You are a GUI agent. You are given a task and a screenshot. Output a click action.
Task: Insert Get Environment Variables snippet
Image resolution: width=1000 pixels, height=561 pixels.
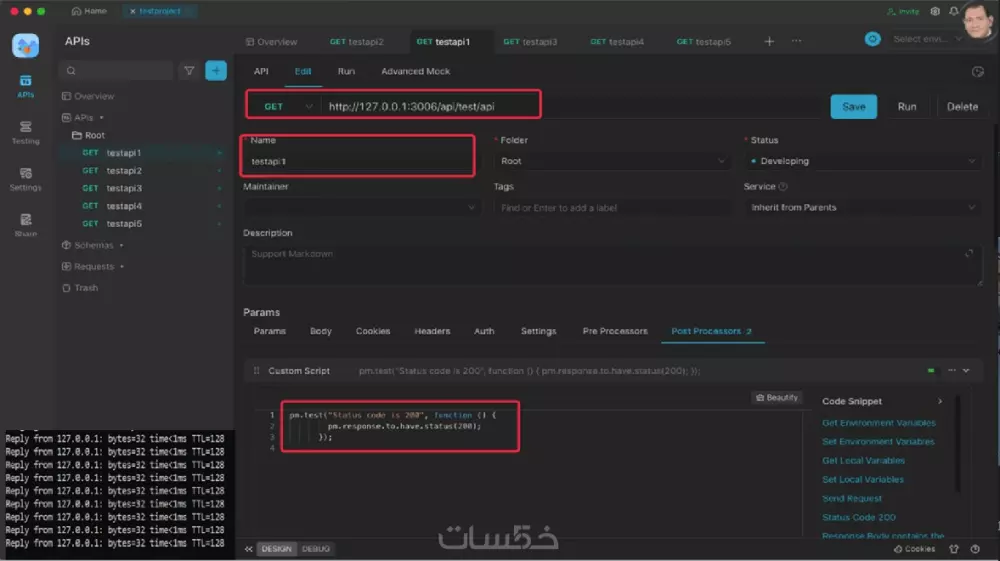click(879, 423)
